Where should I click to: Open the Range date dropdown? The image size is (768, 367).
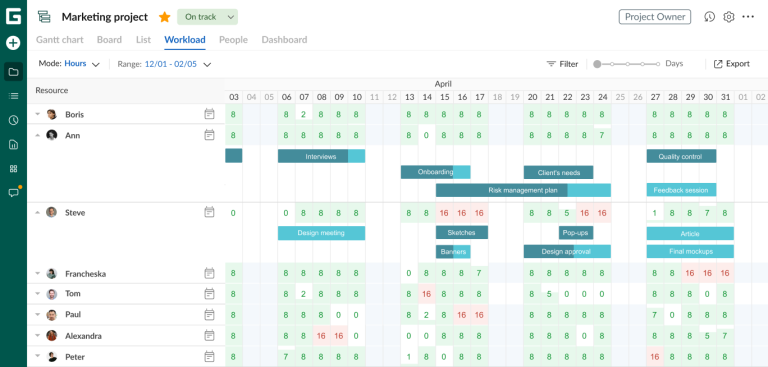click(165, 64)
